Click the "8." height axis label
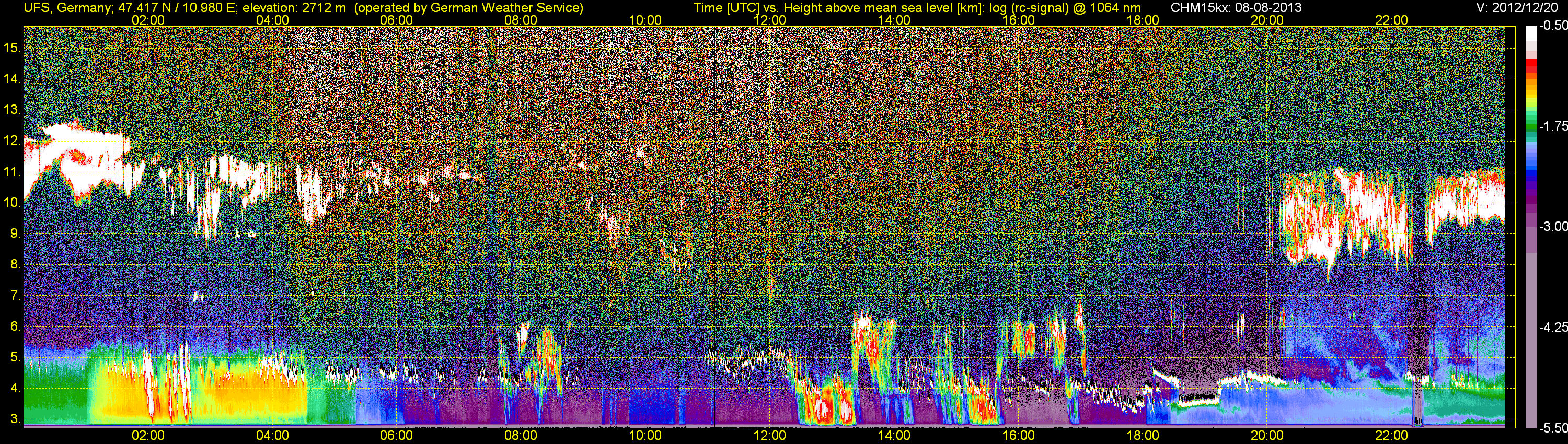 tap(15, 265)
